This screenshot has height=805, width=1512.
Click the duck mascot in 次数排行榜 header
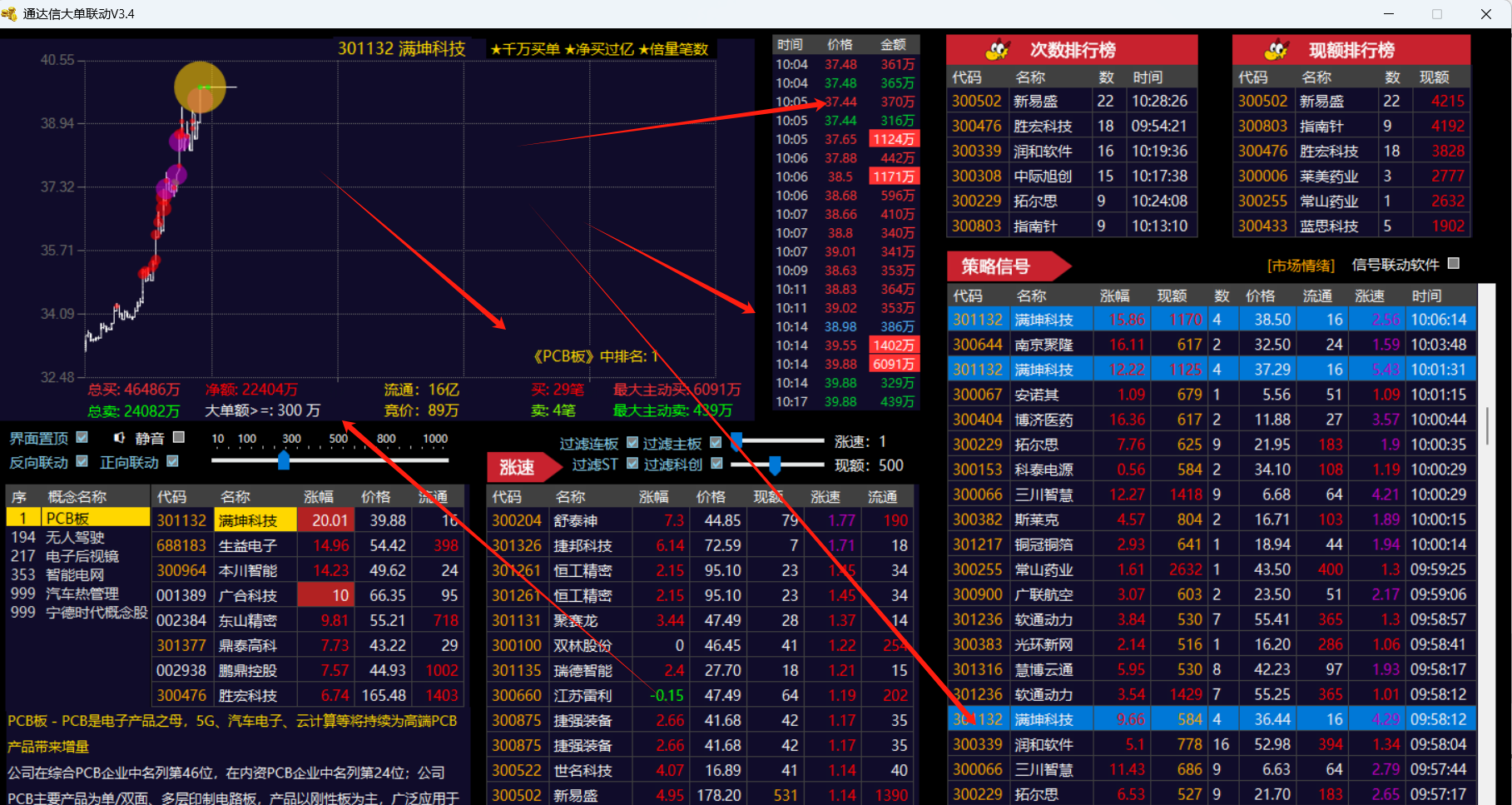pyautogui.click(x=997, y=50)
